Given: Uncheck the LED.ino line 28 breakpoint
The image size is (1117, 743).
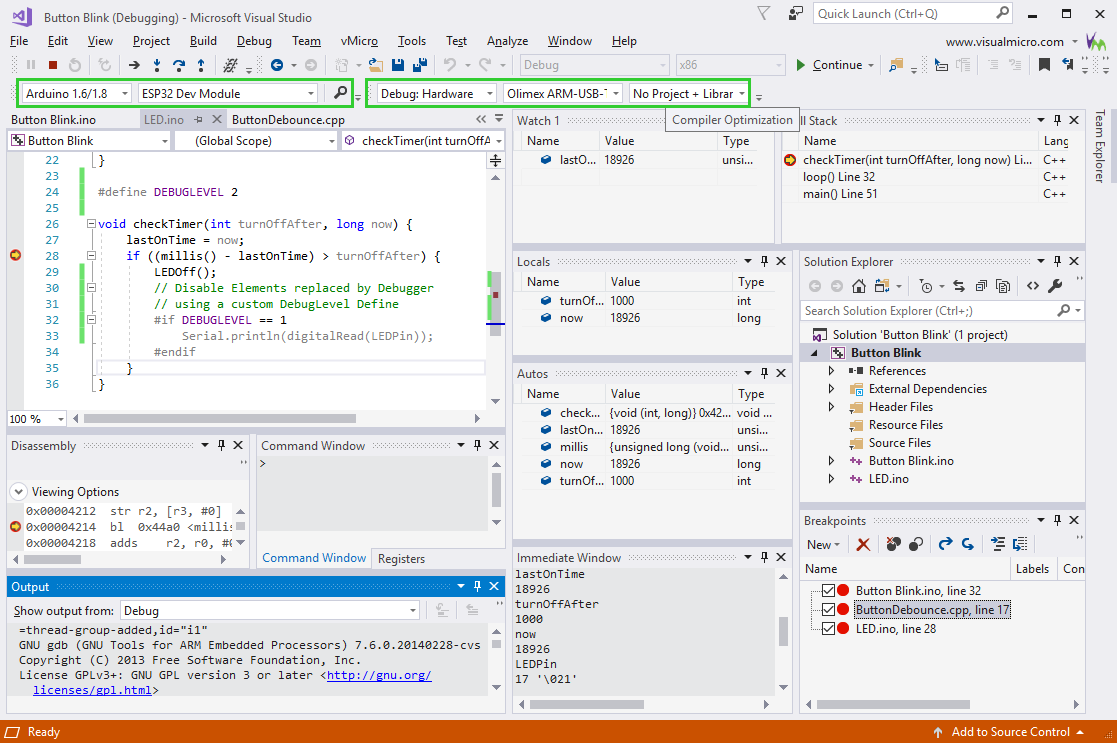Looking at the screenshot, I should click(828, 629).
